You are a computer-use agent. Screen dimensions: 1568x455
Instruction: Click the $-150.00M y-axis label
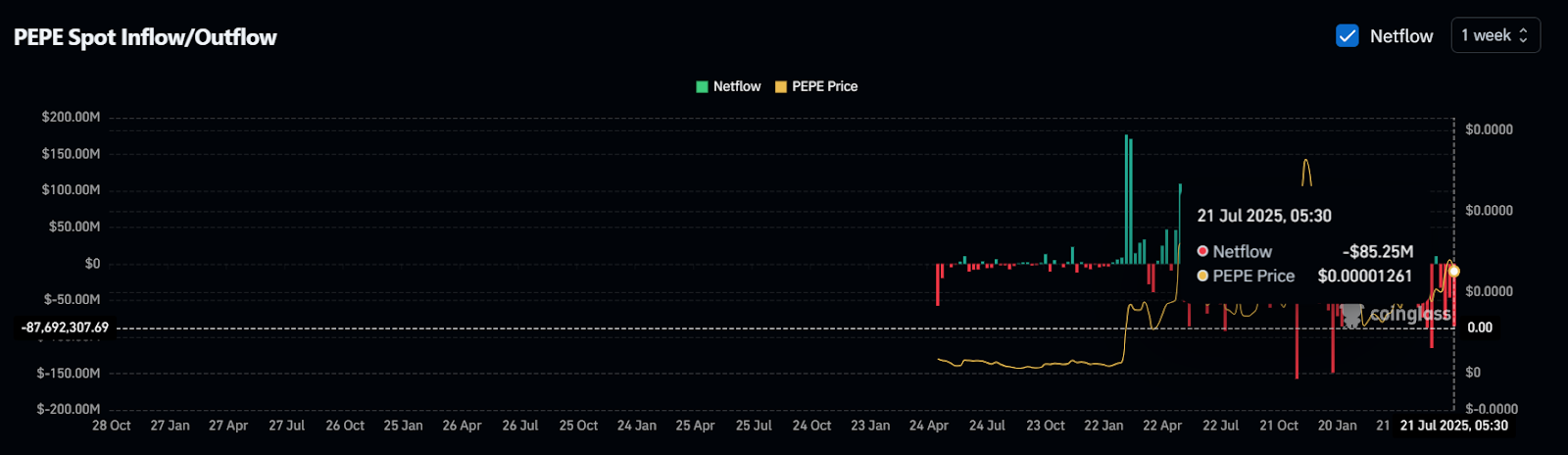[69, 373]
